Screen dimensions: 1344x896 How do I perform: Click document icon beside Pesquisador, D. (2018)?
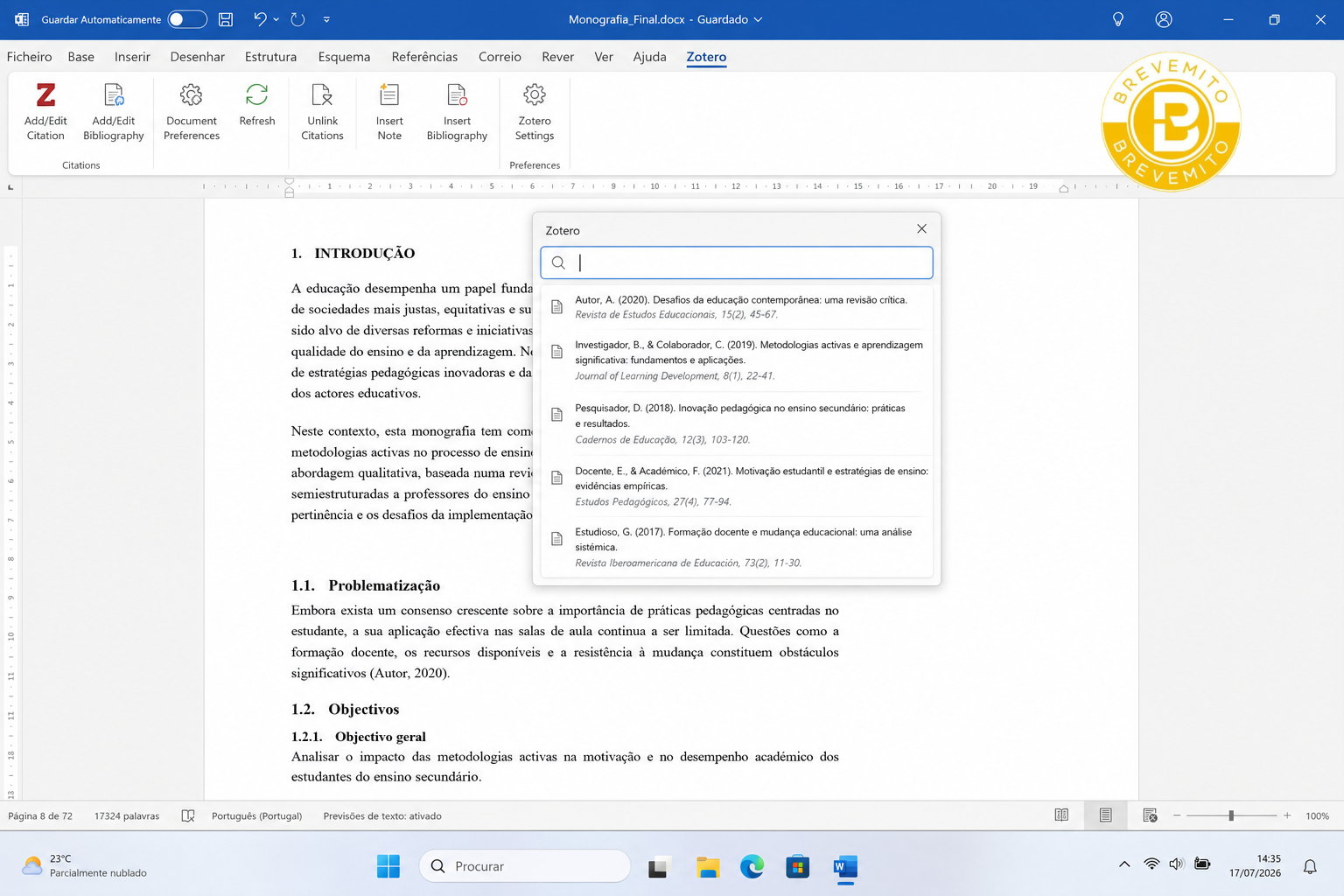(x=556, y=415)
